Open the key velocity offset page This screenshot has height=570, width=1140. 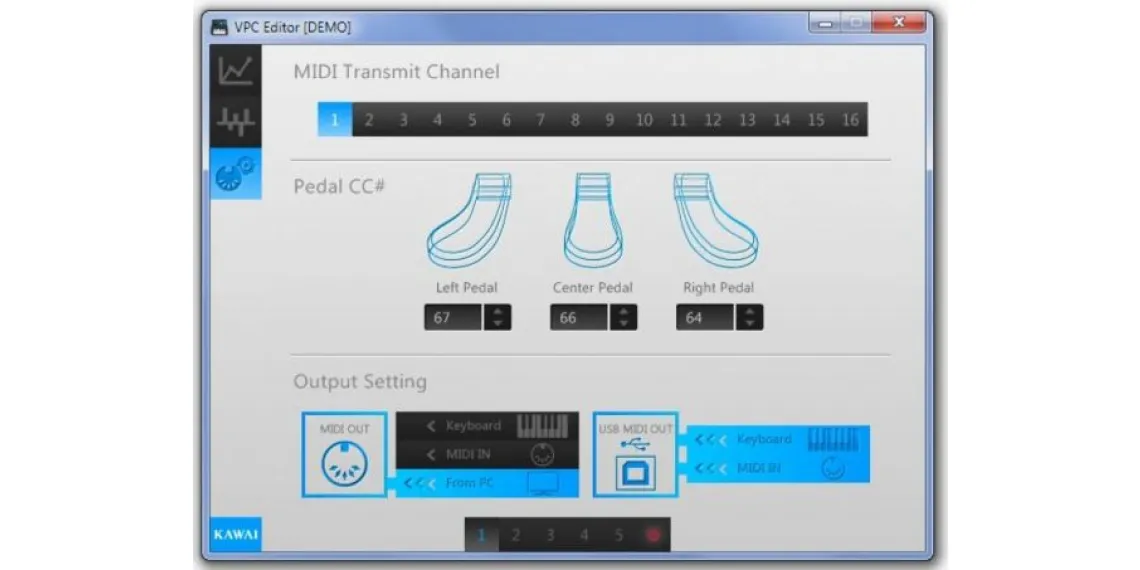(x=236, y=122)
